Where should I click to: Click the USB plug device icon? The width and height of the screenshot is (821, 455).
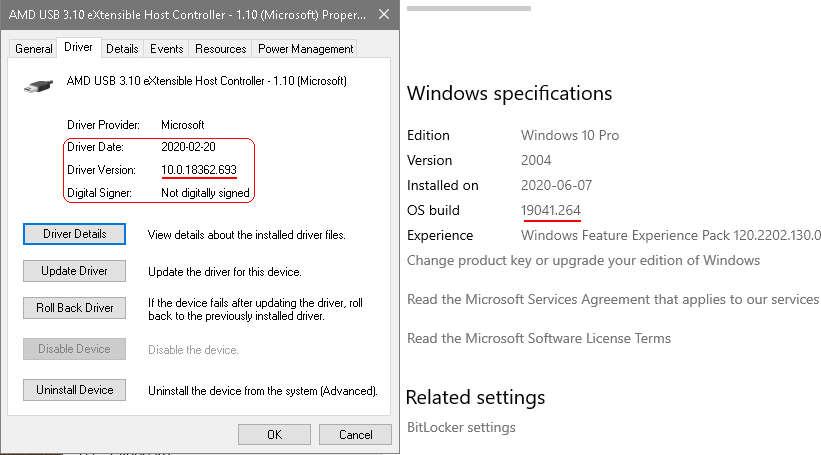[x=39, y=85]
